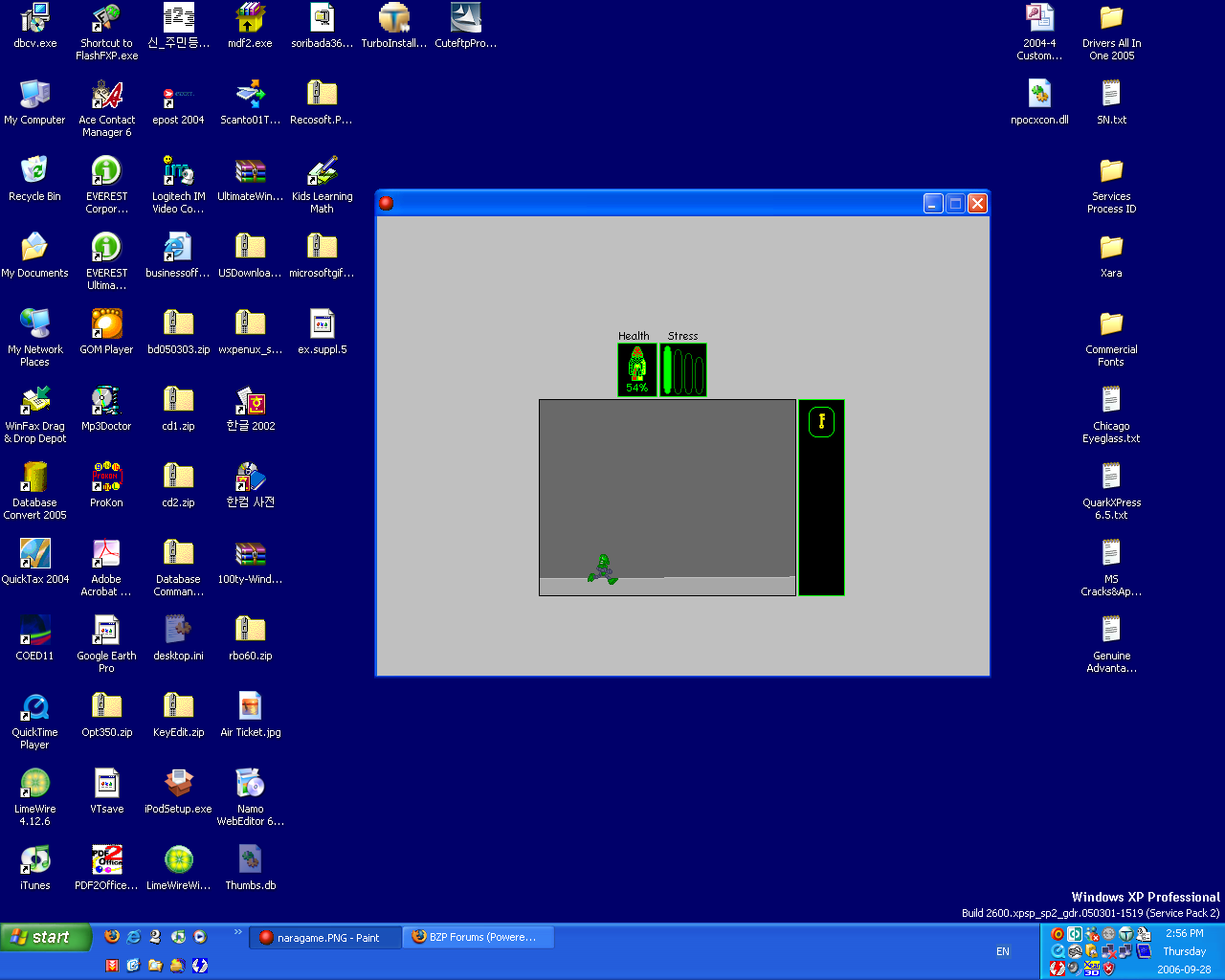Screen dimensions: 1225x980
Task: Select the Google Earth Pro shortcut
Action: point(106,644)
